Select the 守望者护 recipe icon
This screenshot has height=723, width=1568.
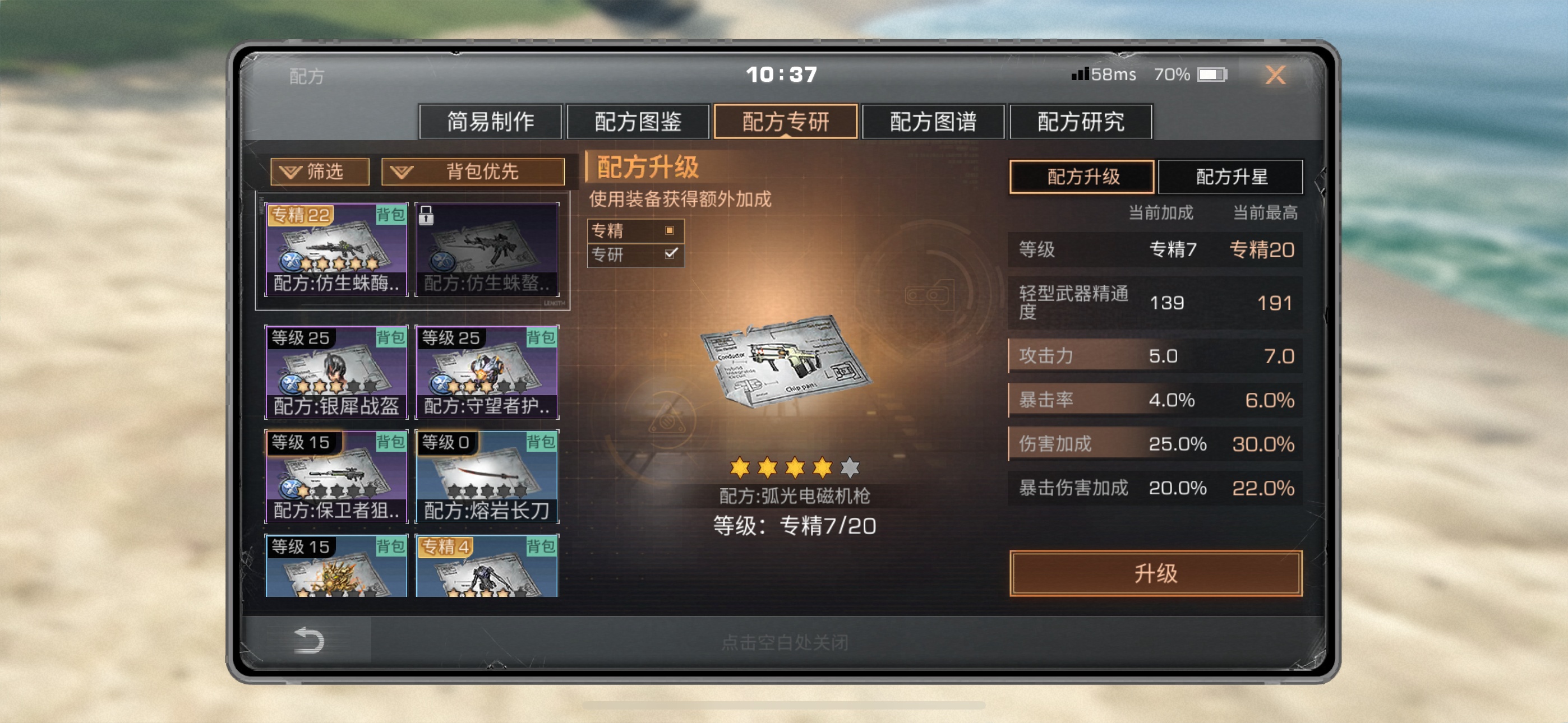pyautogui.click(x=487, y=372)
